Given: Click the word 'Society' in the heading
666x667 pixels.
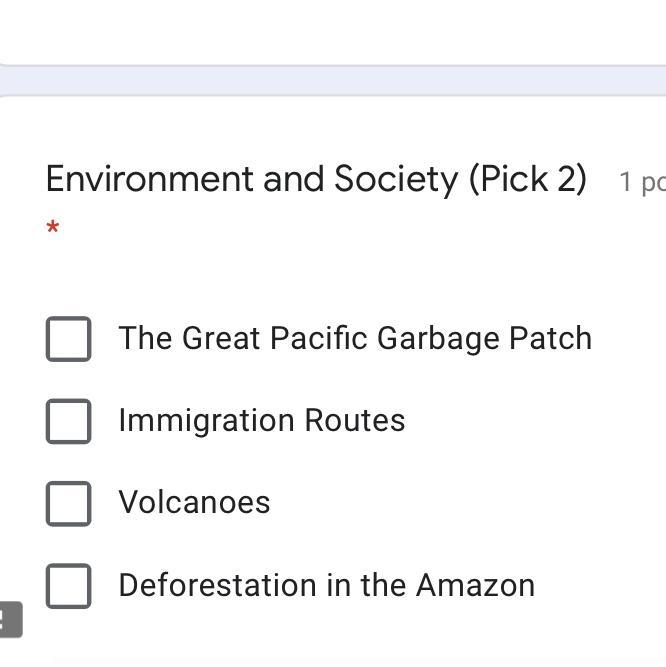Looking at the screenshot, I should [396, 179].
